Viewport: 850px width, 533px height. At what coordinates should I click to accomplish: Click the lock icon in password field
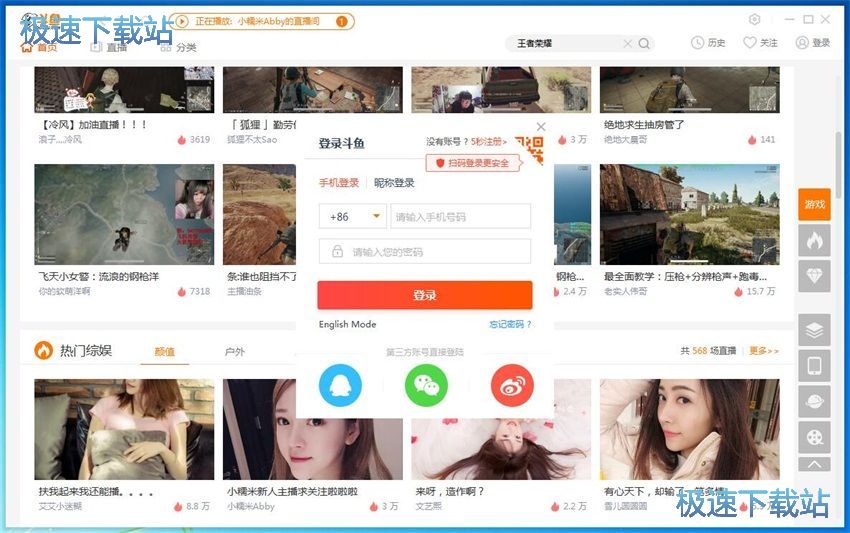(x=337, y=252)
